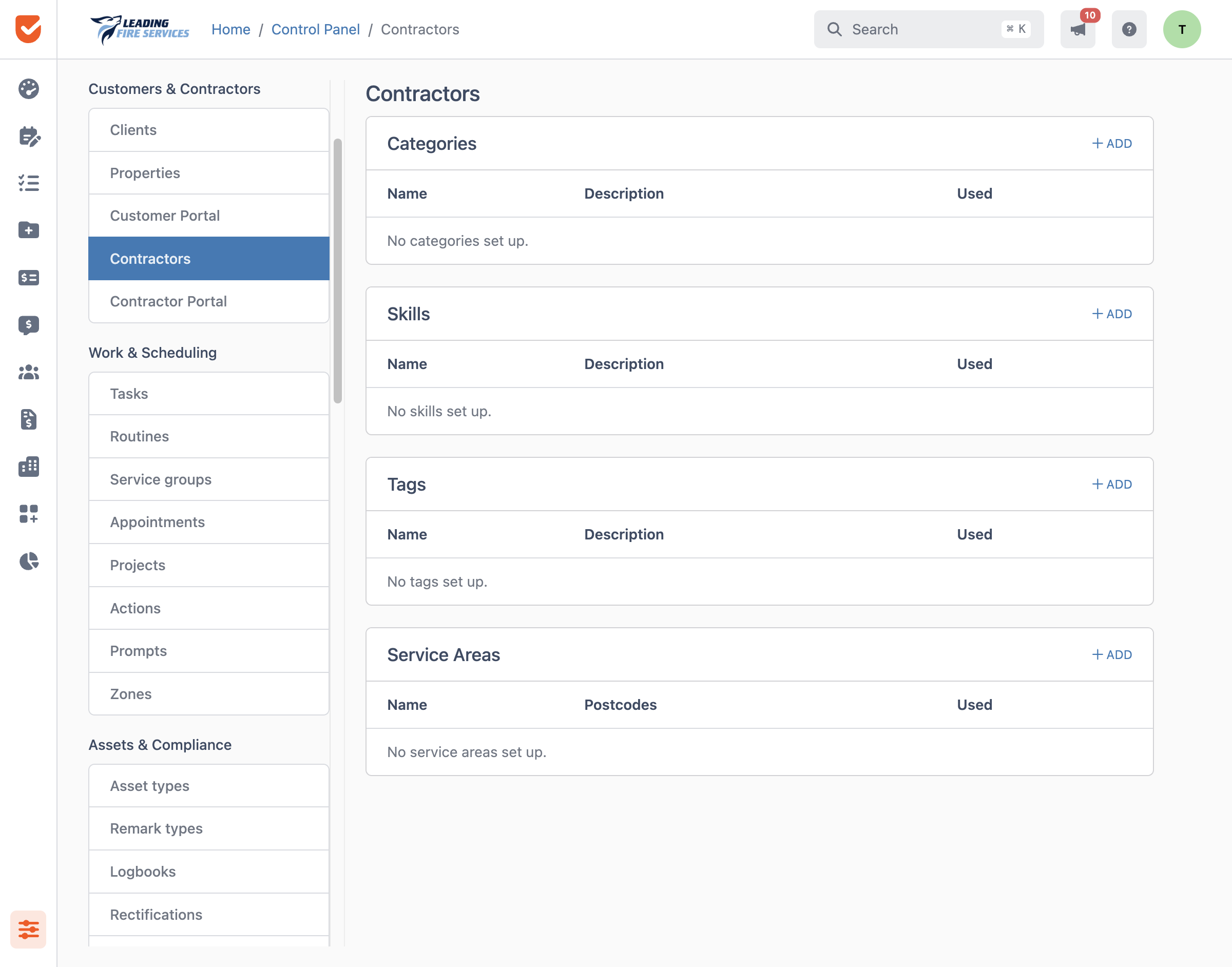The height and width of the screenshot is (967, 1232).
Task: Open the folder plus icon in sidebar
Action: [28, 230]
